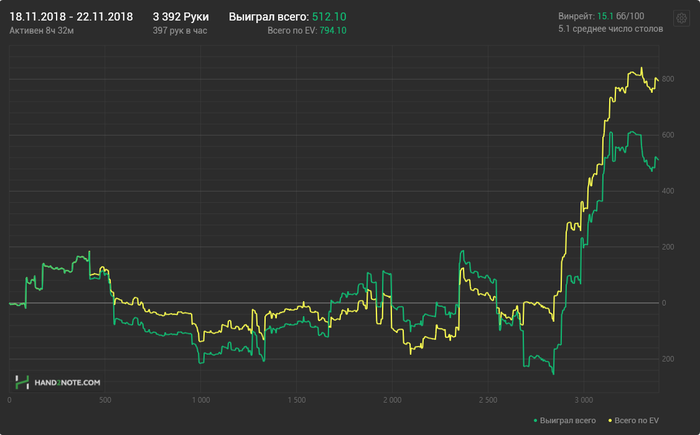Toggle the yellow Всего по EV legend dot
700x435 pixels.
point(610,421)
